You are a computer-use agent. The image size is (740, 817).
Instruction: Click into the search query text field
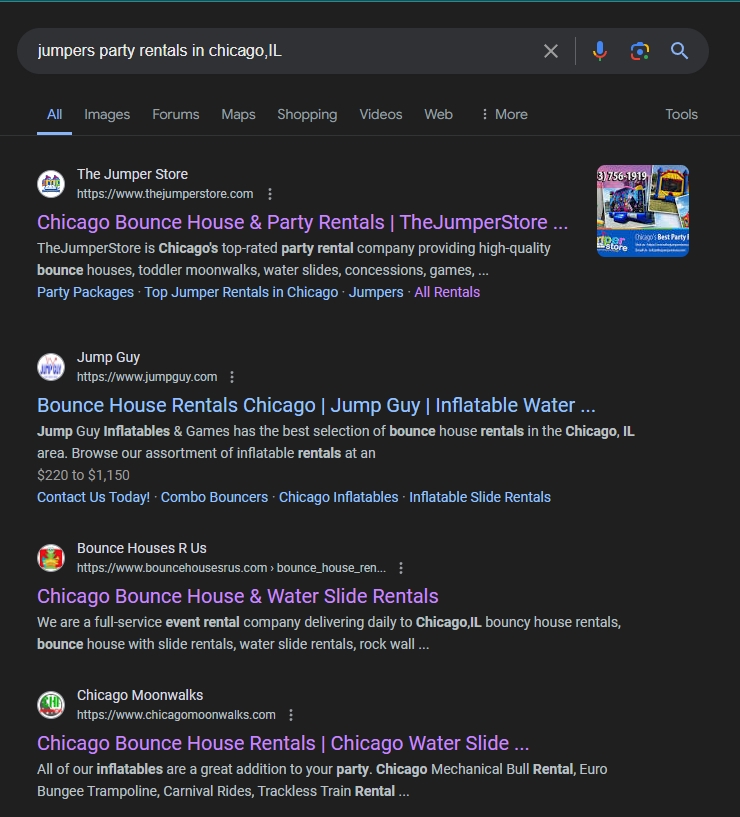pos(281,51)
